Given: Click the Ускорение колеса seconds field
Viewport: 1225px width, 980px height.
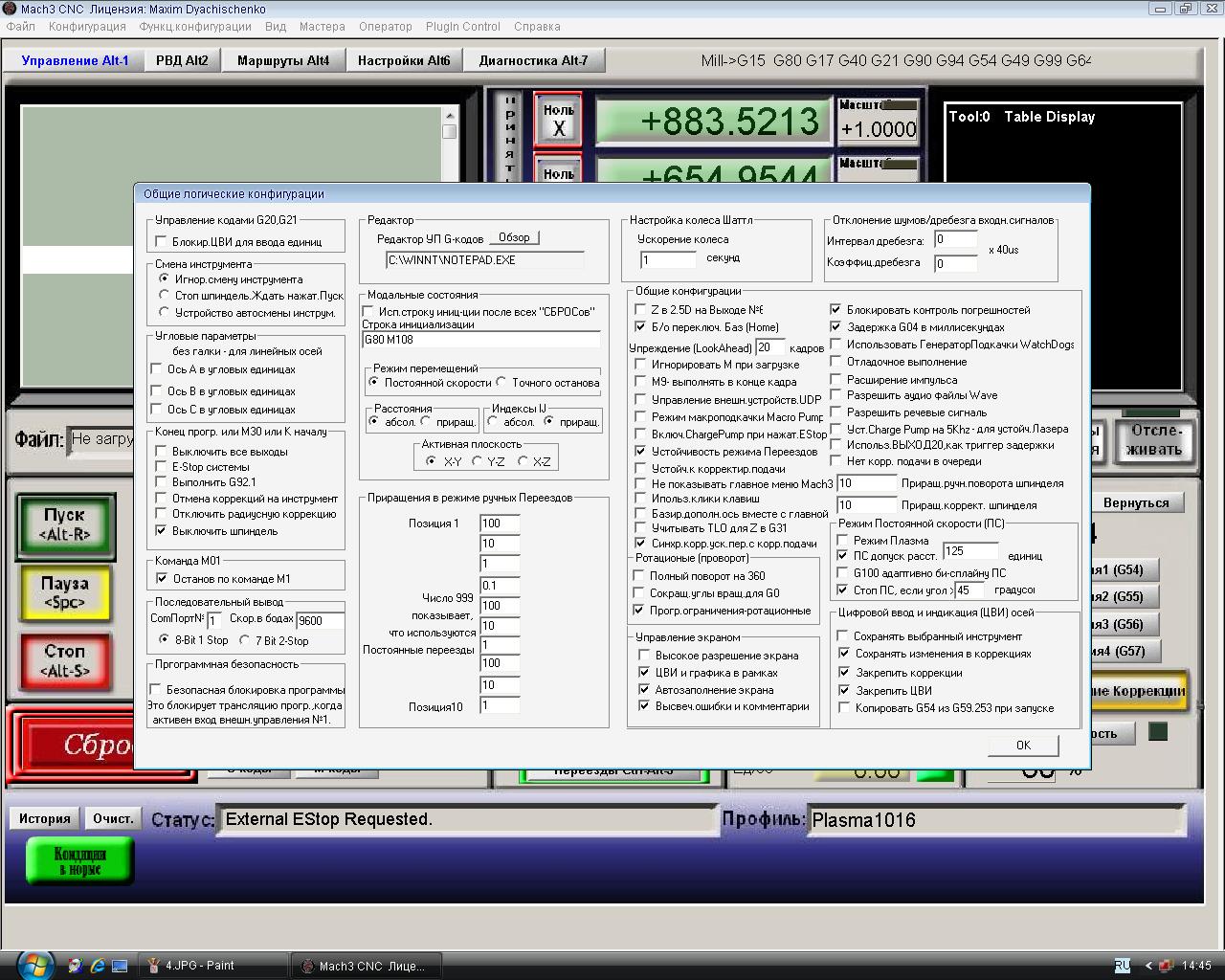Looking at the screenshot, I should click(x=668, y=260).
